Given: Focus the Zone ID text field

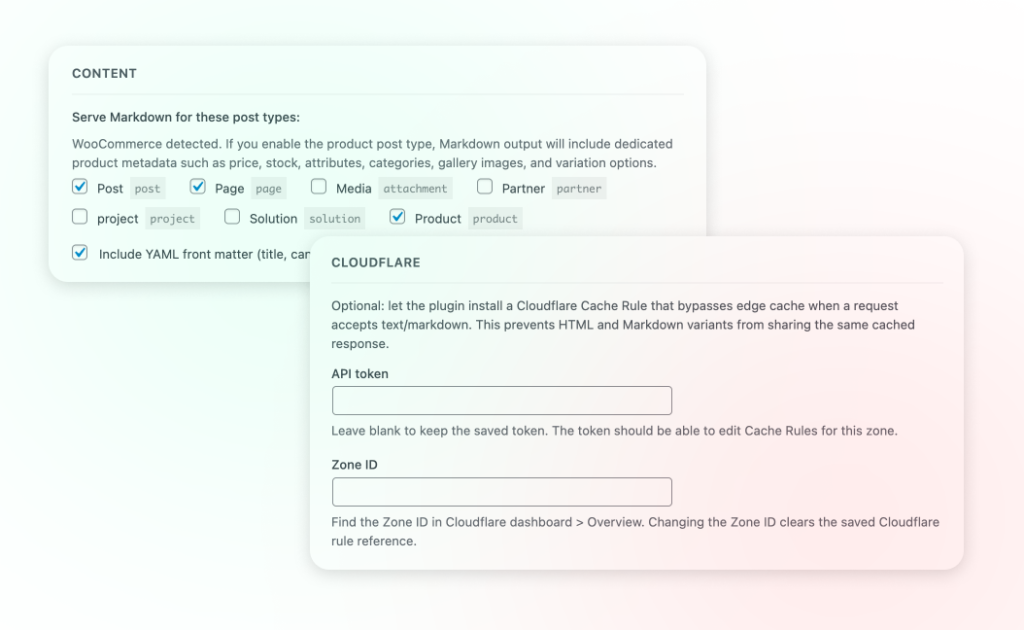Looking at the screenshot, I should [501, 492].
